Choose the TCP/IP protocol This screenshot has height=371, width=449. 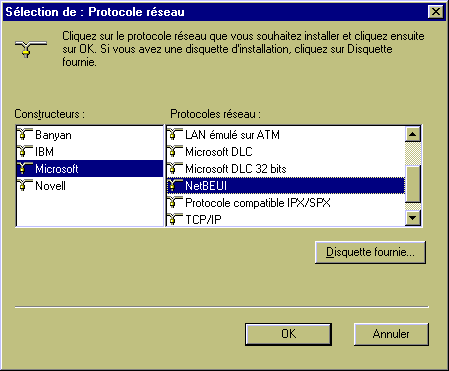click(286, 219)
